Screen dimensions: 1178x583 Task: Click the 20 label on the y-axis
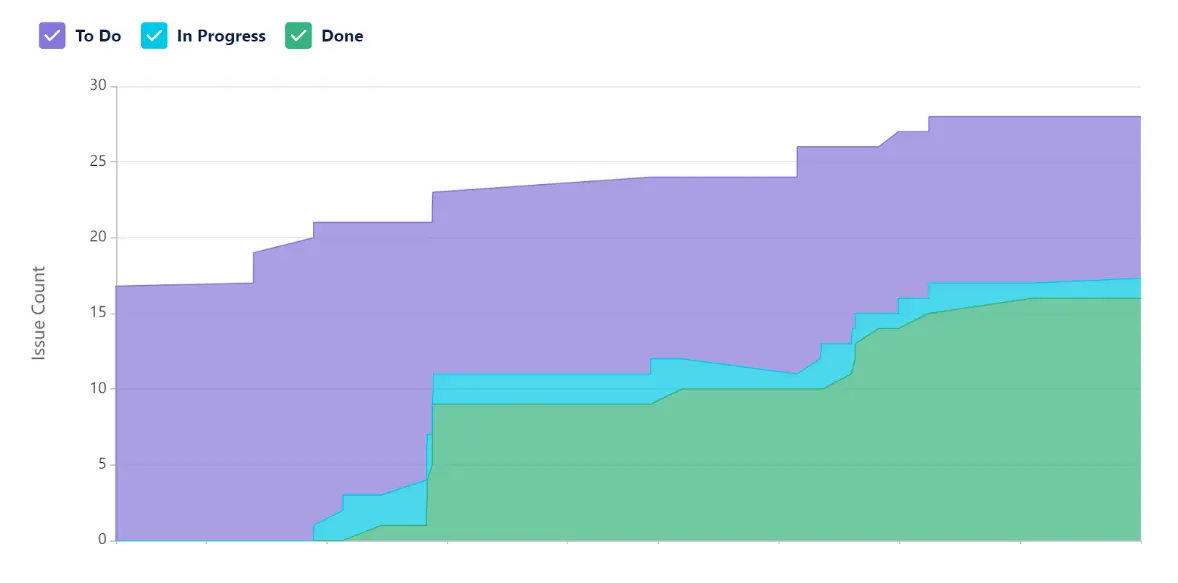click(x=97, y=237)
